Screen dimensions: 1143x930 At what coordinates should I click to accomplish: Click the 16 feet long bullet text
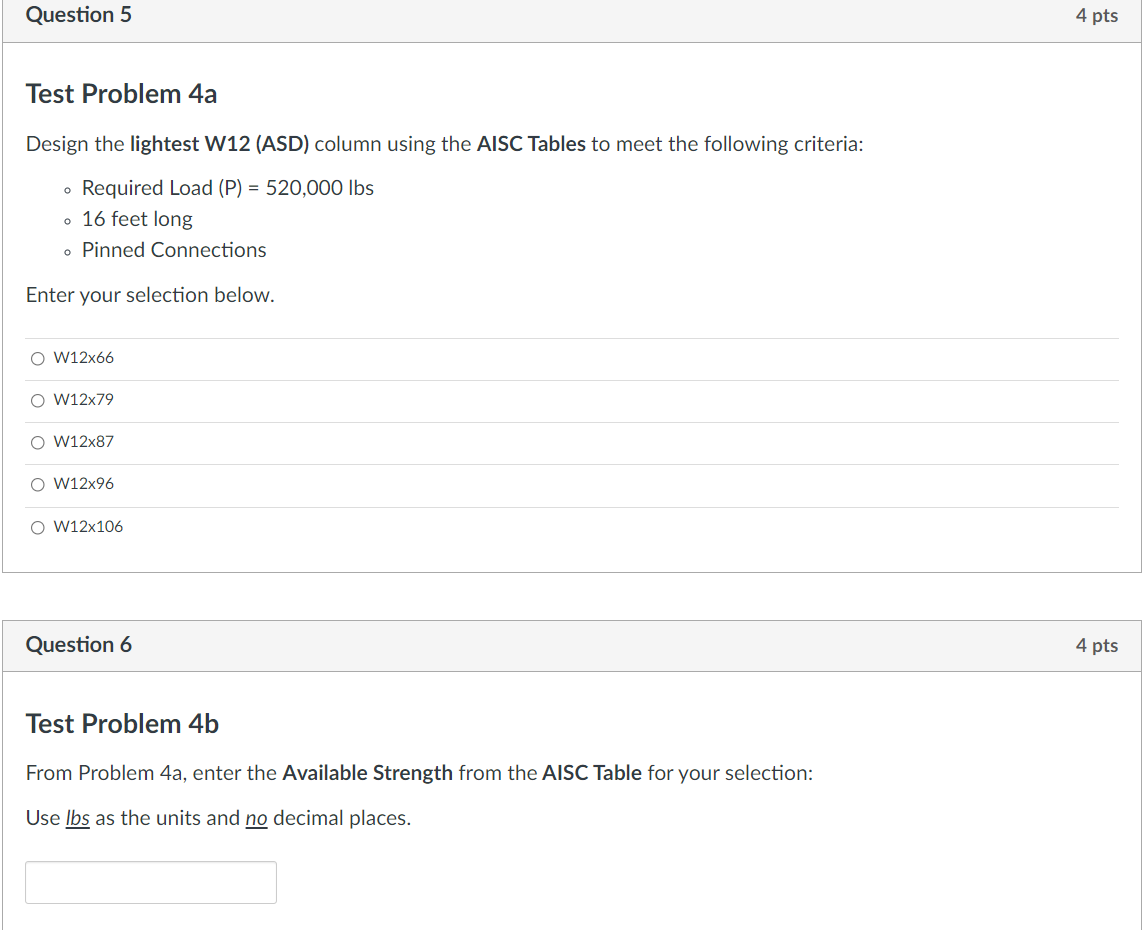tap(137, 219)
